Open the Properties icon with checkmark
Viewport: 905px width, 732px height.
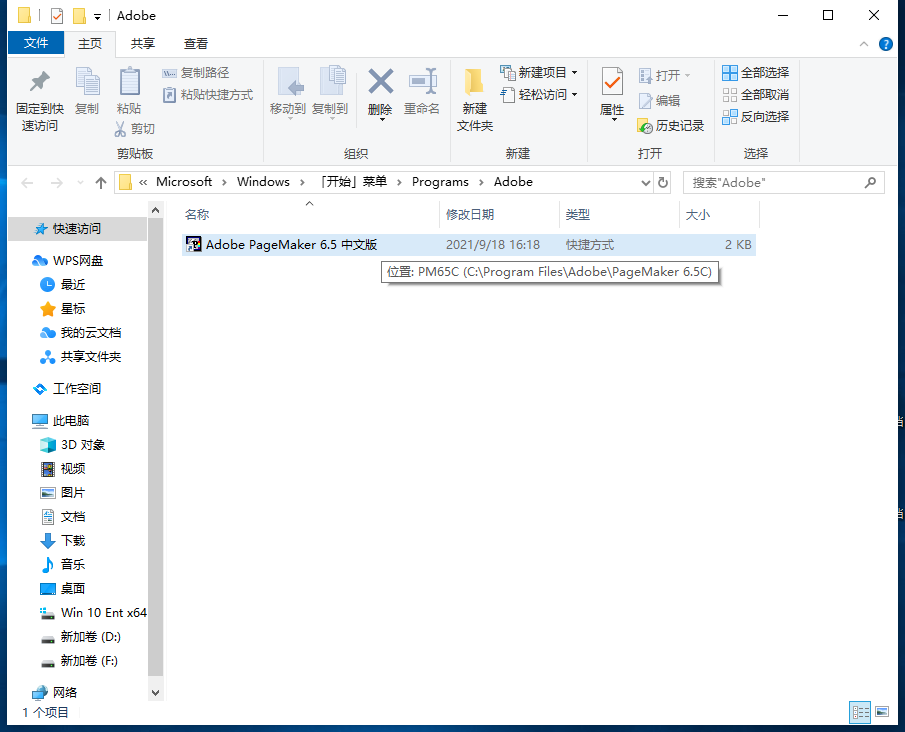point(612,82)
